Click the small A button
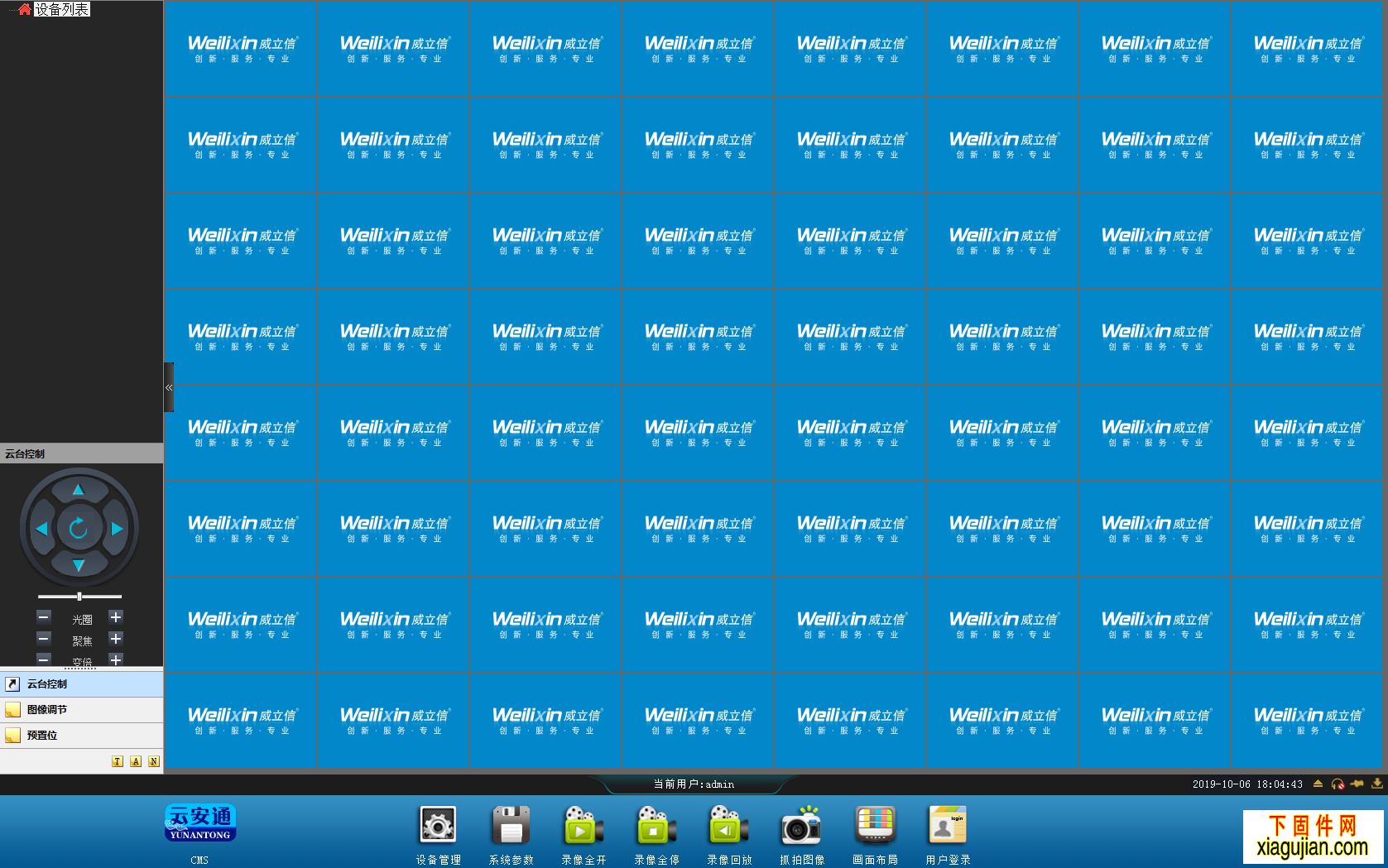Viewport: 1388px width, 868px height. [x=136, y=761]
